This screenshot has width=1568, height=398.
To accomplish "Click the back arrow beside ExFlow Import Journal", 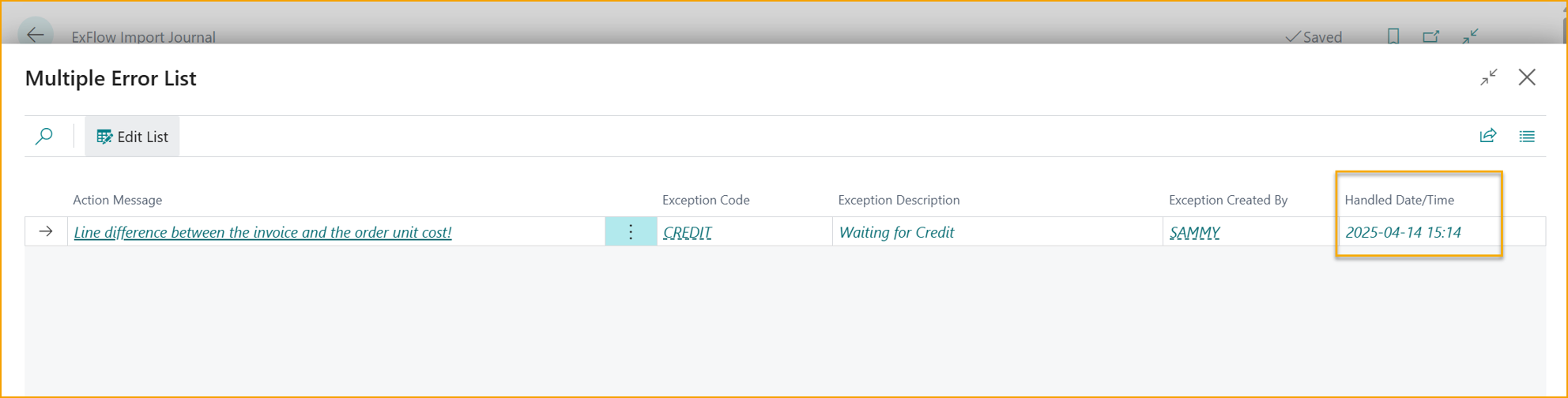I will coord(36,35).
